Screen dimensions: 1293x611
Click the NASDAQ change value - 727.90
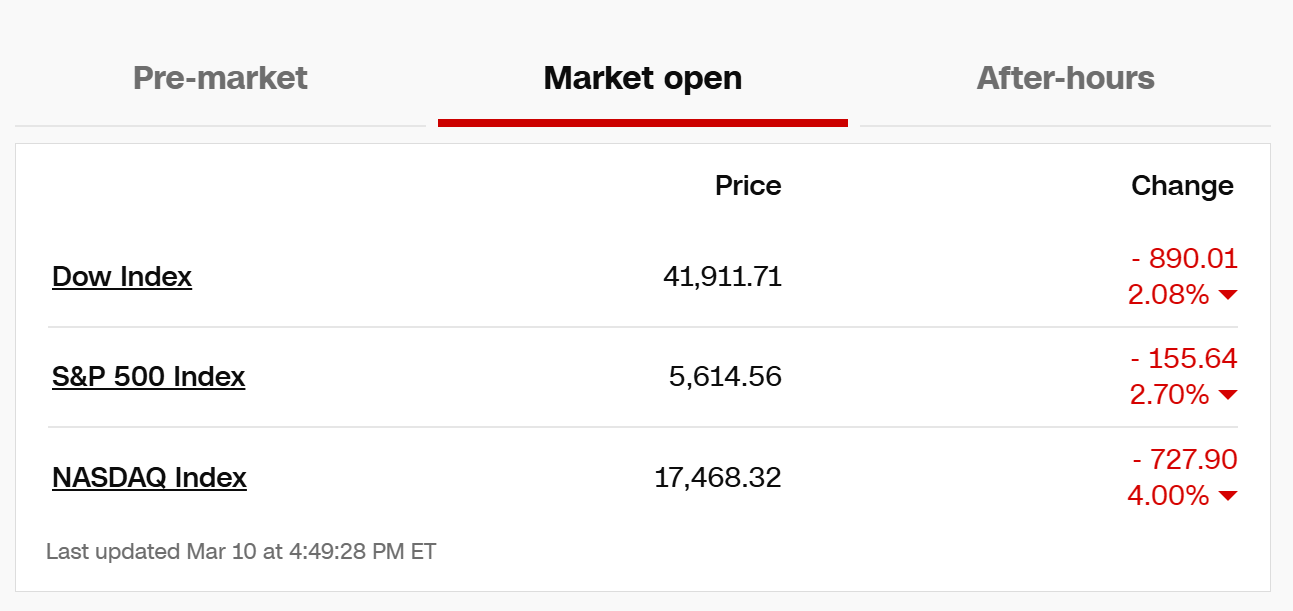click(x=1184, y=460)
